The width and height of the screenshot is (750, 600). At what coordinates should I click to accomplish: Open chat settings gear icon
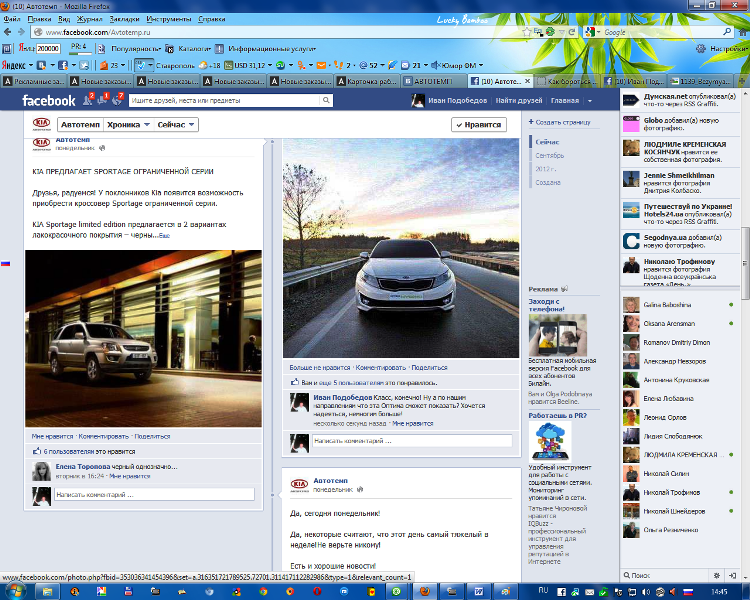tap(717, 575)
